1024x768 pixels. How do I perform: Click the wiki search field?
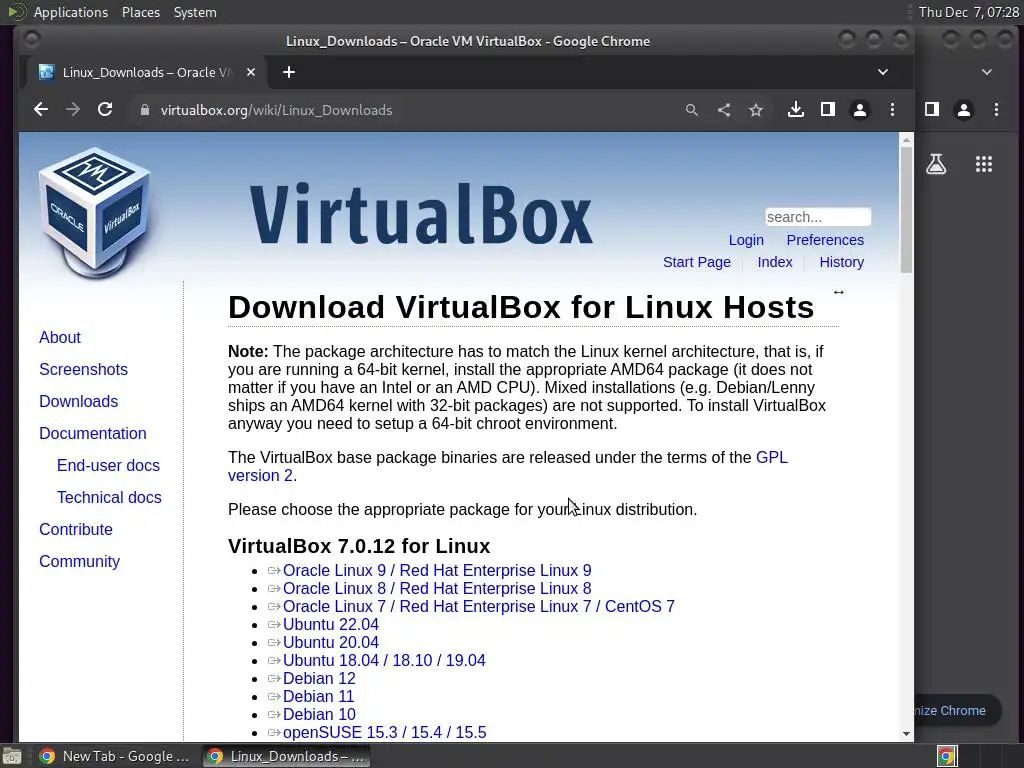pos(818,217)
